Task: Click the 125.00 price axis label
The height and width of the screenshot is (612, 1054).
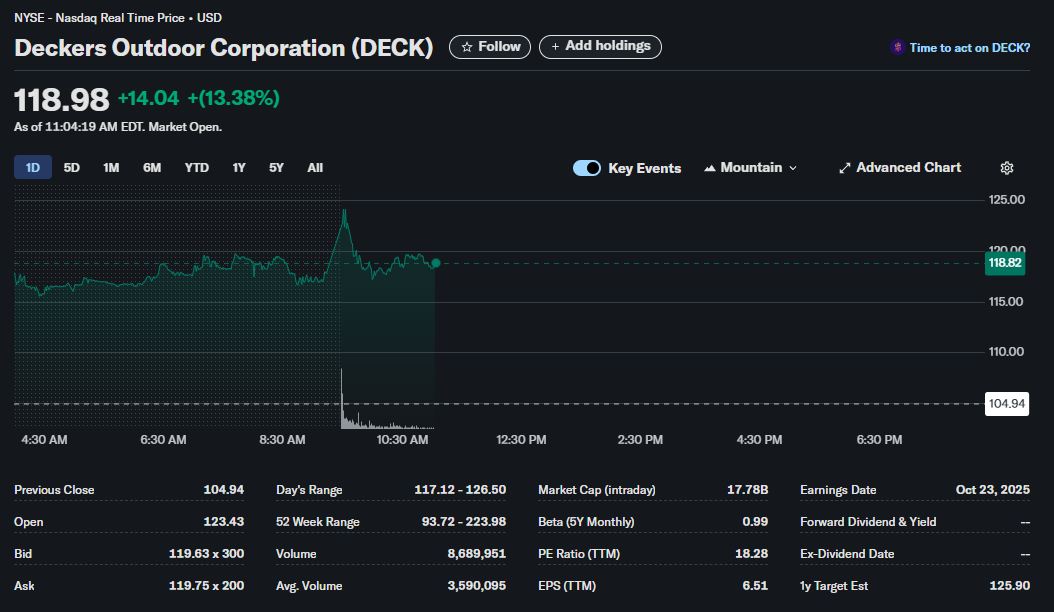Action: pyautogui.click(x=1006, y=200)
